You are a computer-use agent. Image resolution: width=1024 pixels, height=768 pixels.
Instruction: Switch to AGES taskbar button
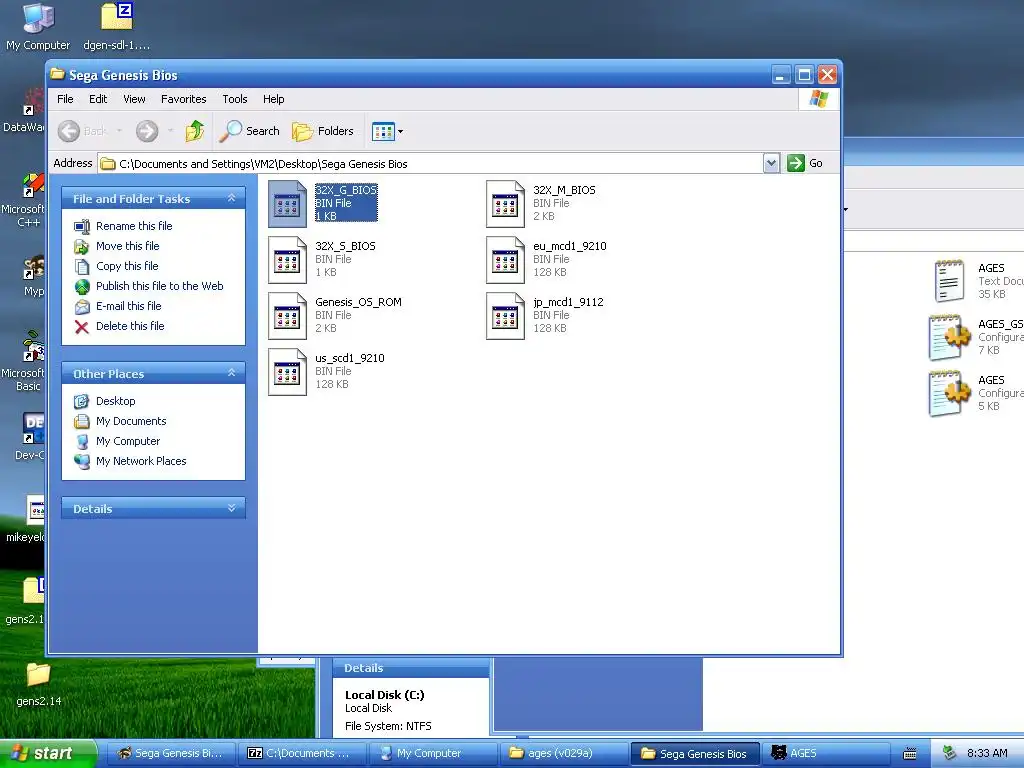tap(824, 754)
